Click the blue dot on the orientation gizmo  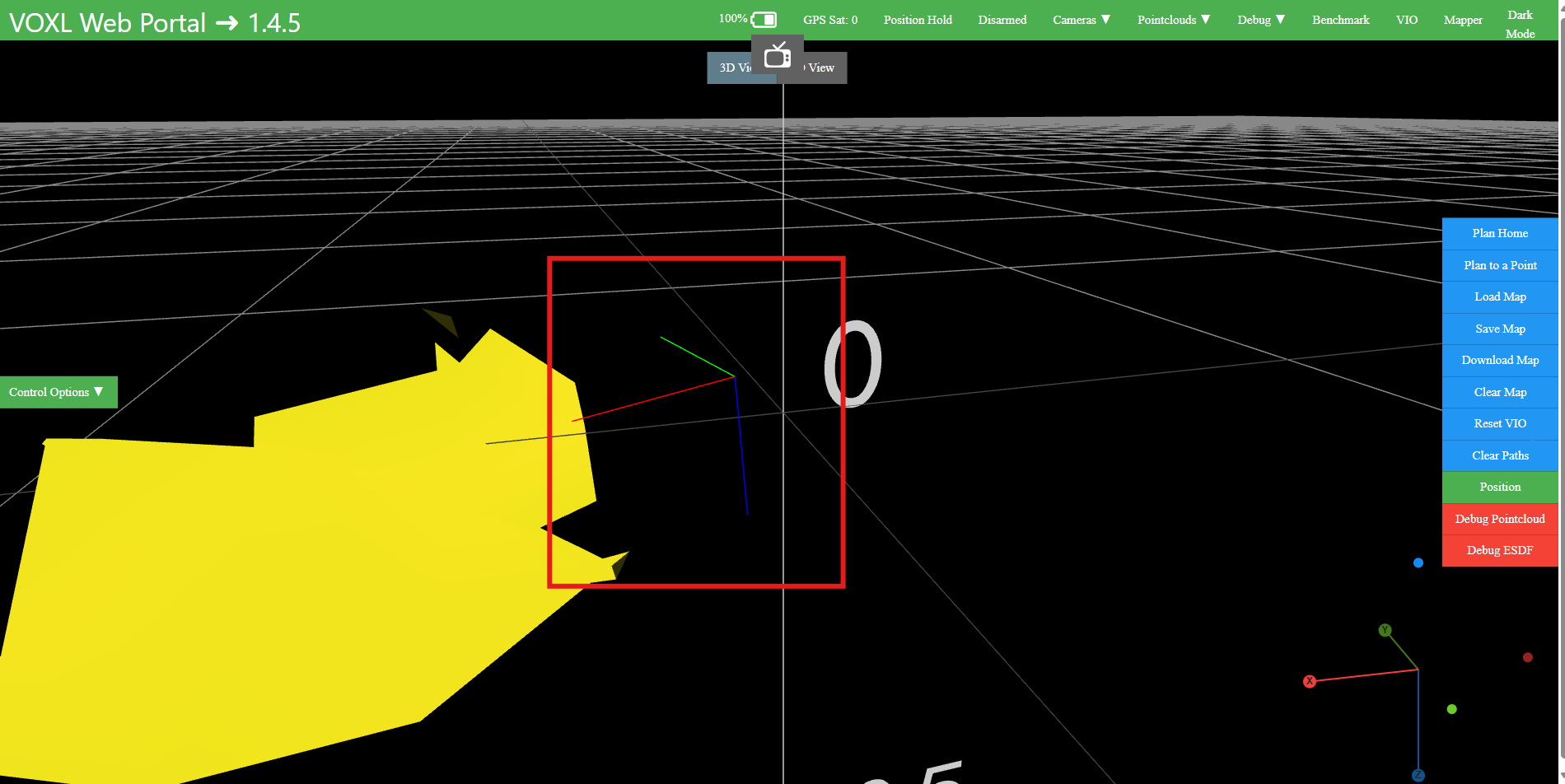click(1418, 562)
